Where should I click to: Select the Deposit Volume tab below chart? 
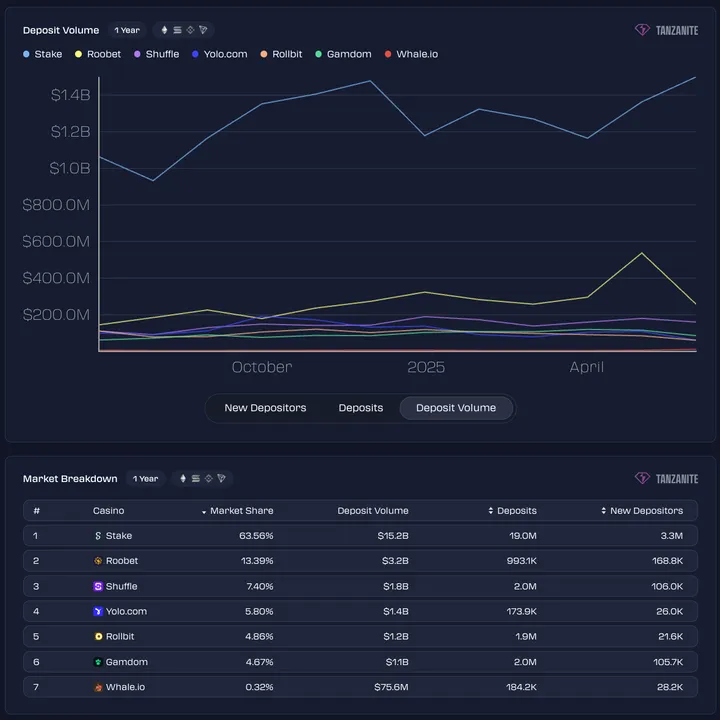point(456,408)
